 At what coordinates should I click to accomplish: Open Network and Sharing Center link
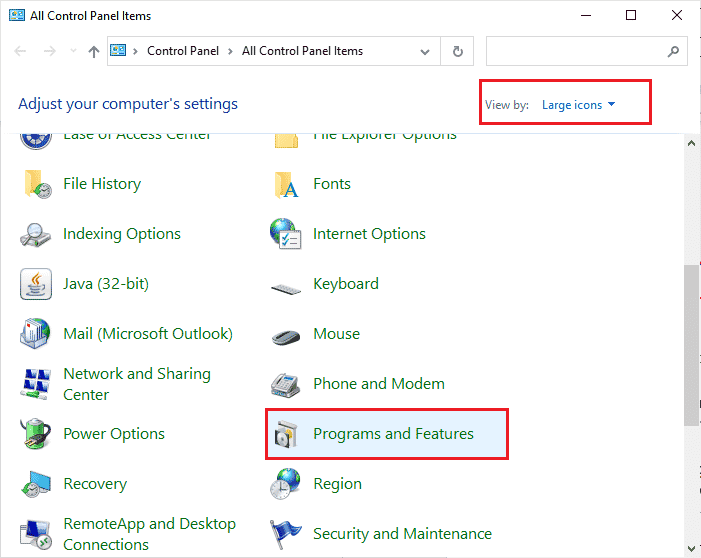click(x=137, y=384)
